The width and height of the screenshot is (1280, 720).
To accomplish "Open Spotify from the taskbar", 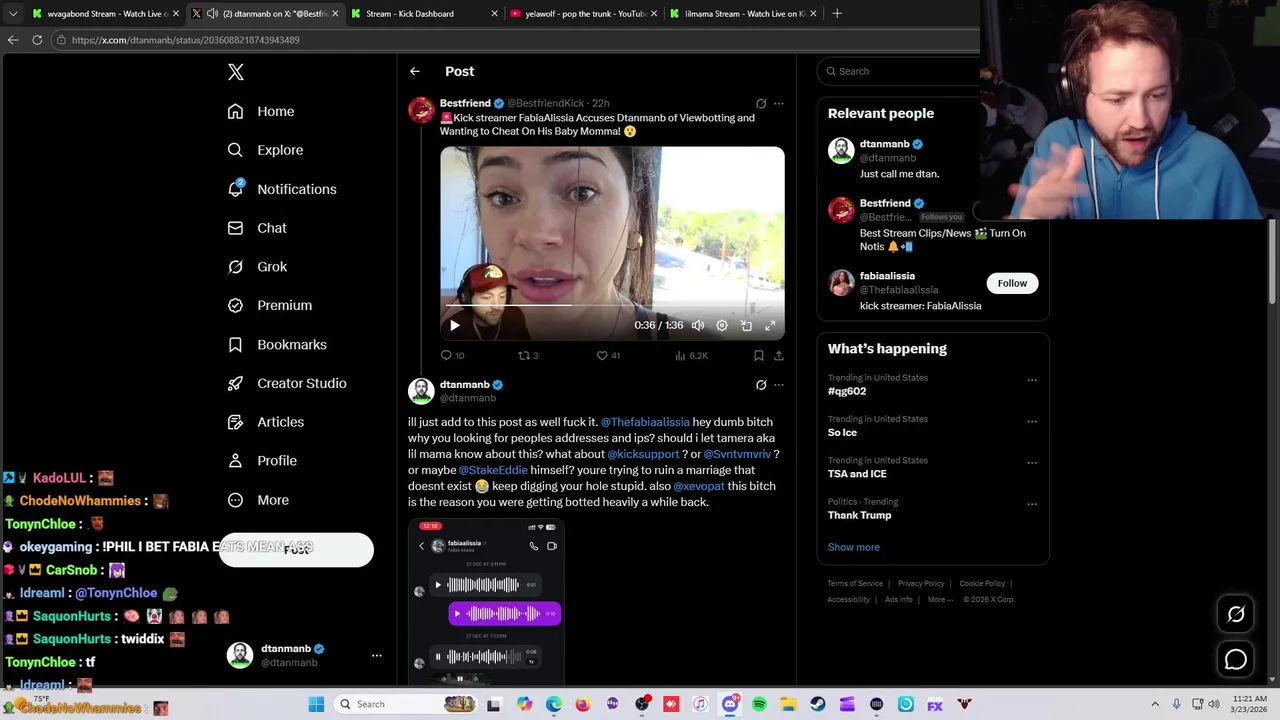I will coord(759,704).
